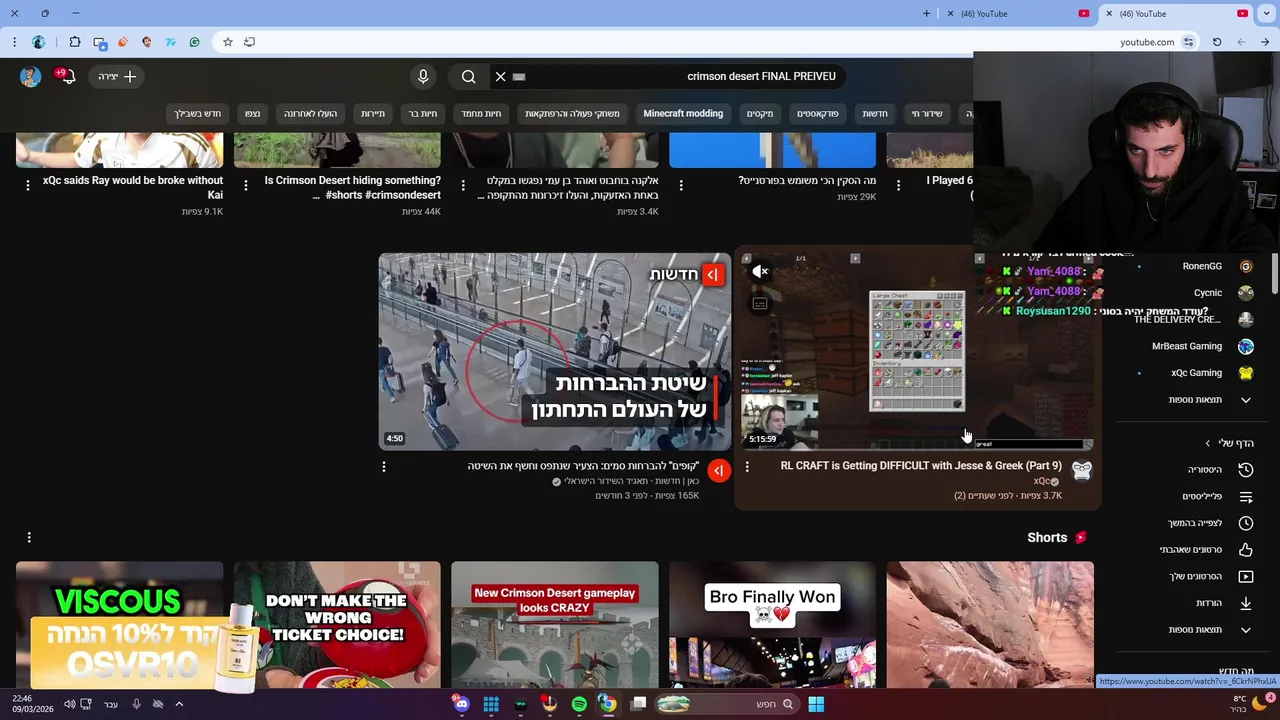Bookmark this page with the star icon
Image resolution: width=1280 pixels, height=720 pixels.
pos(228,42)
